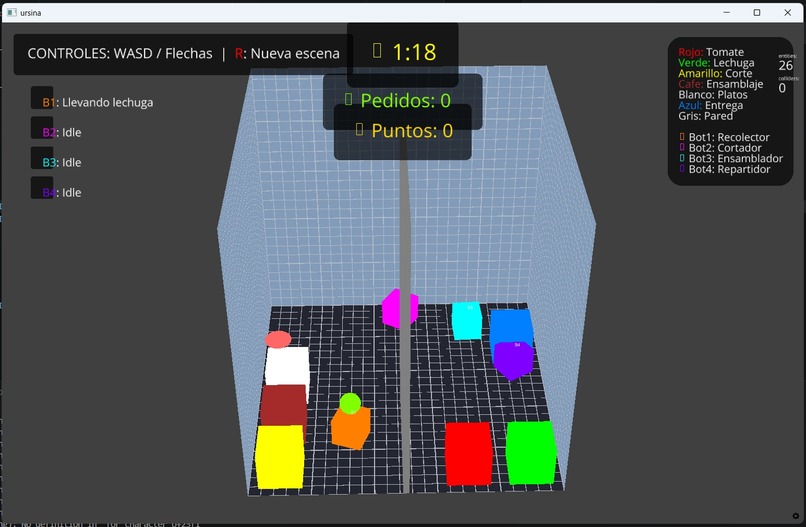The image size is (806, 527).
Task: Click the 'B3: Idle' status row
Action: pos(62,162)
